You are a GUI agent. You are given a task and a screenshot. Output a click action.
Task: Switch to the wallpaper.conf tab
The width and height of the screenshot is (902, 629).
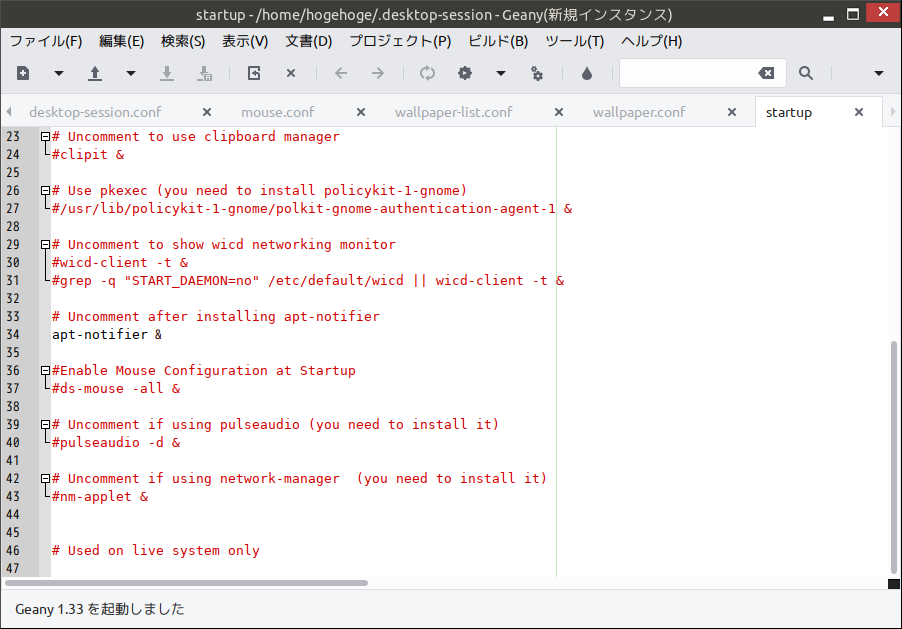(x=639, y=112)
